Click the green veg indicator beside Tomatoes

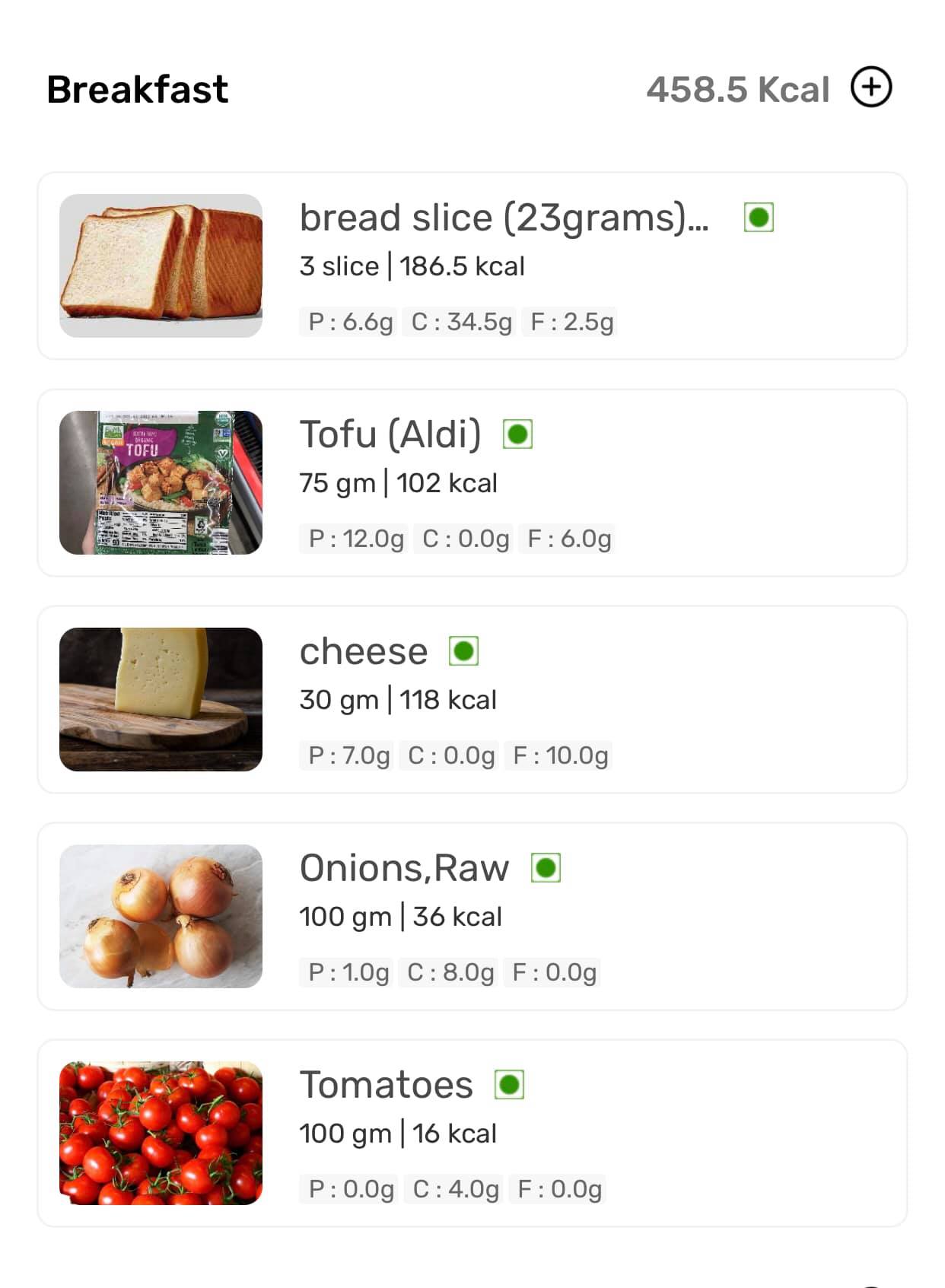point(510,1085)
